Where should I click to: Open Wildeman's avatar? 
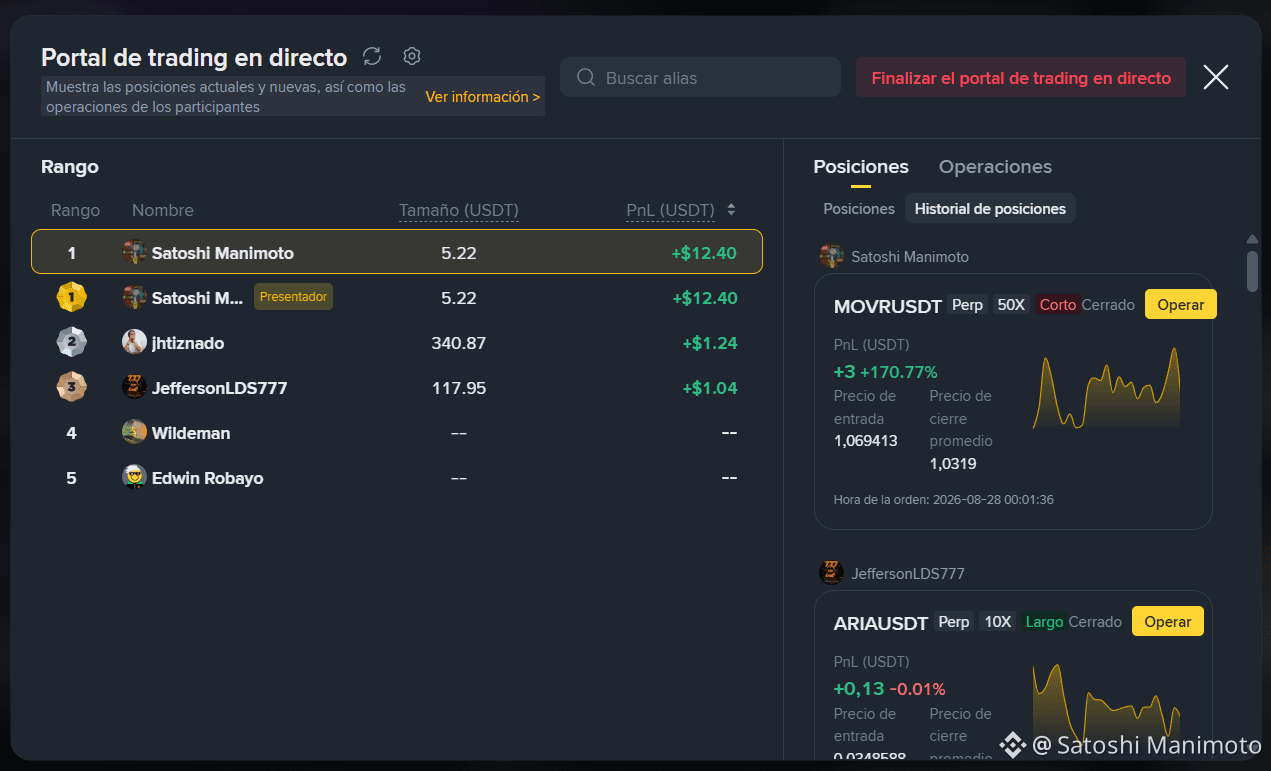tap(134, 432)
